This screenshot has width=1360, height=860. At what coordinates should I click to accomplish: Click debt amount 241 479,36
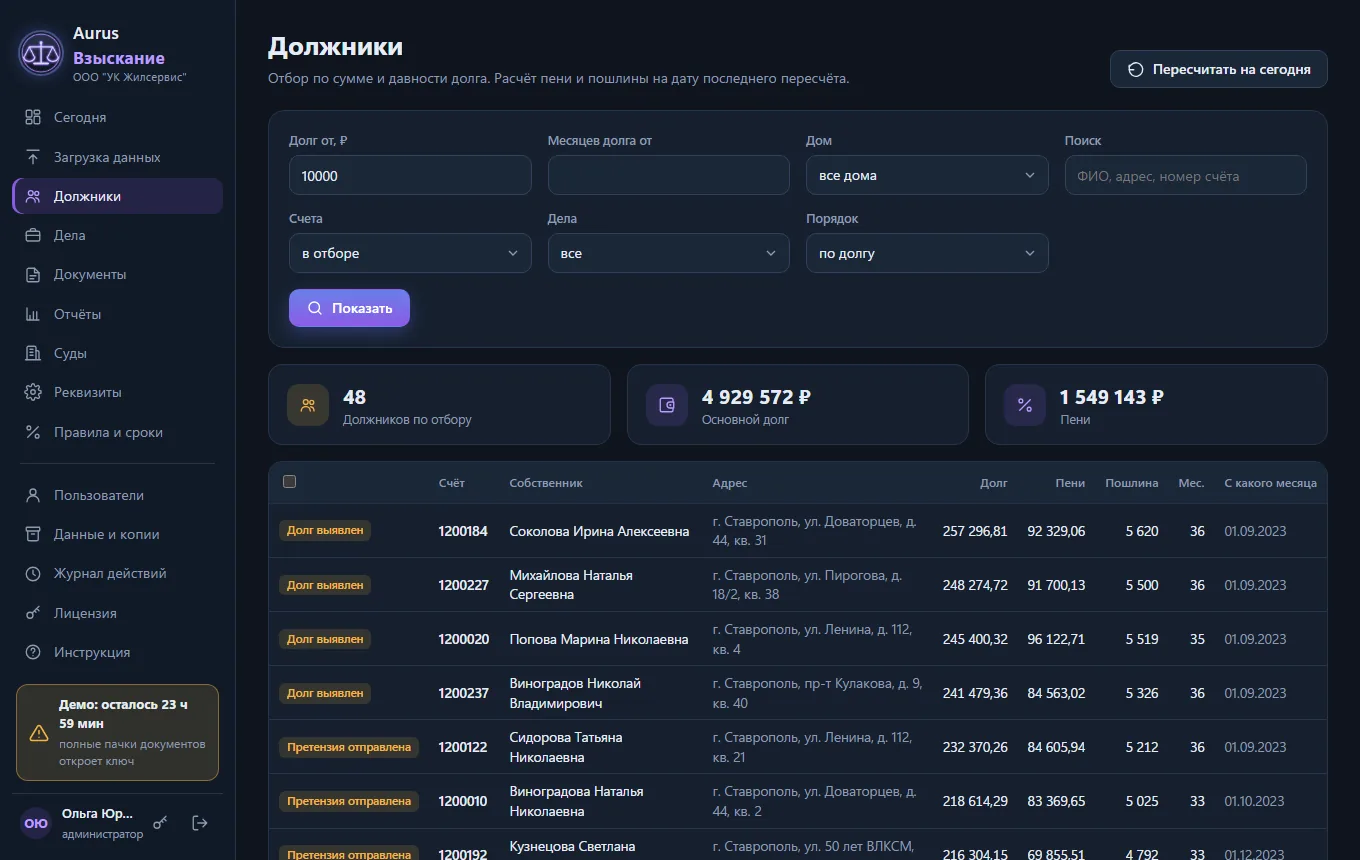coord(975,693)
